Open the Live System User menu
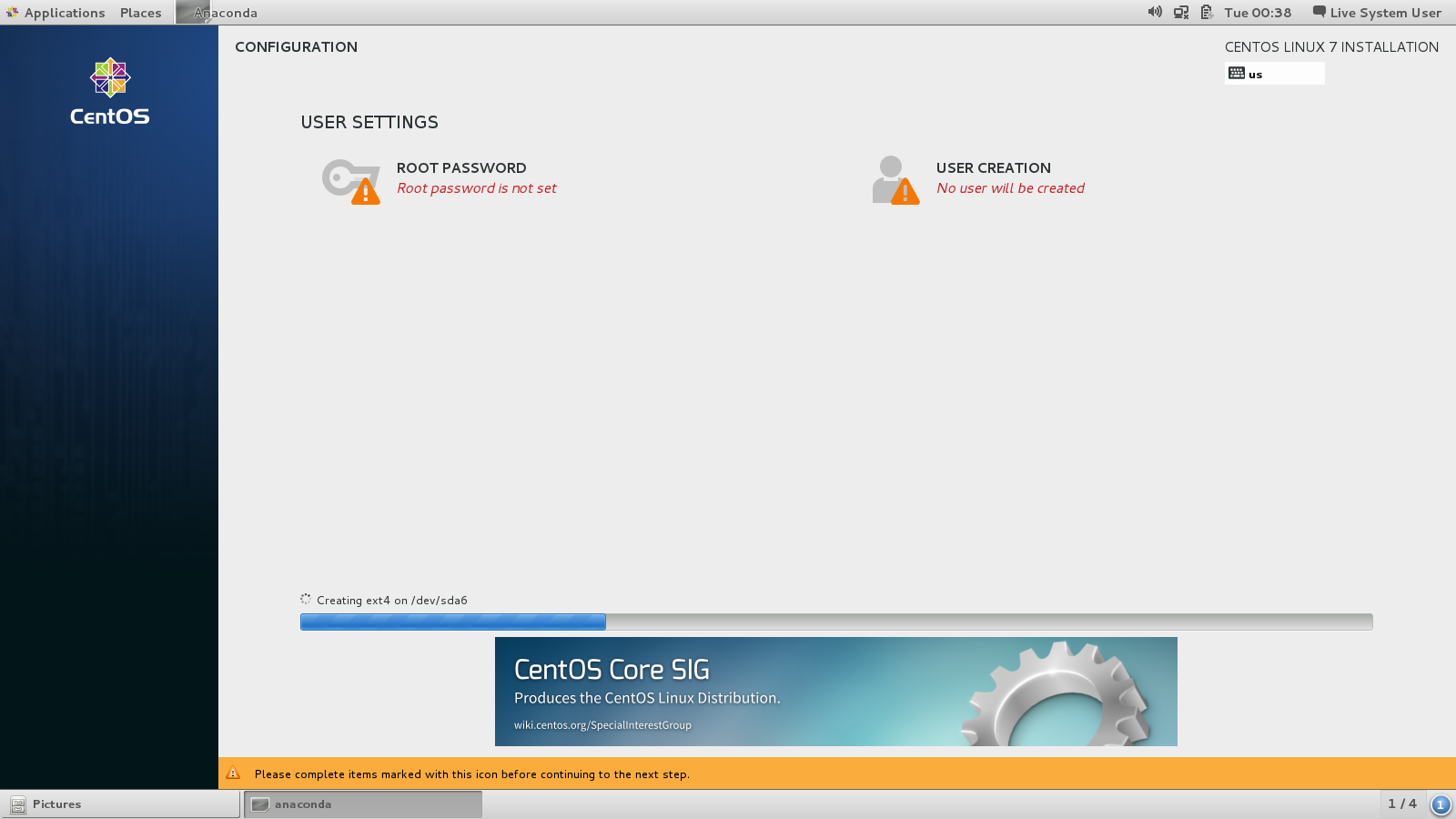 1377,13
